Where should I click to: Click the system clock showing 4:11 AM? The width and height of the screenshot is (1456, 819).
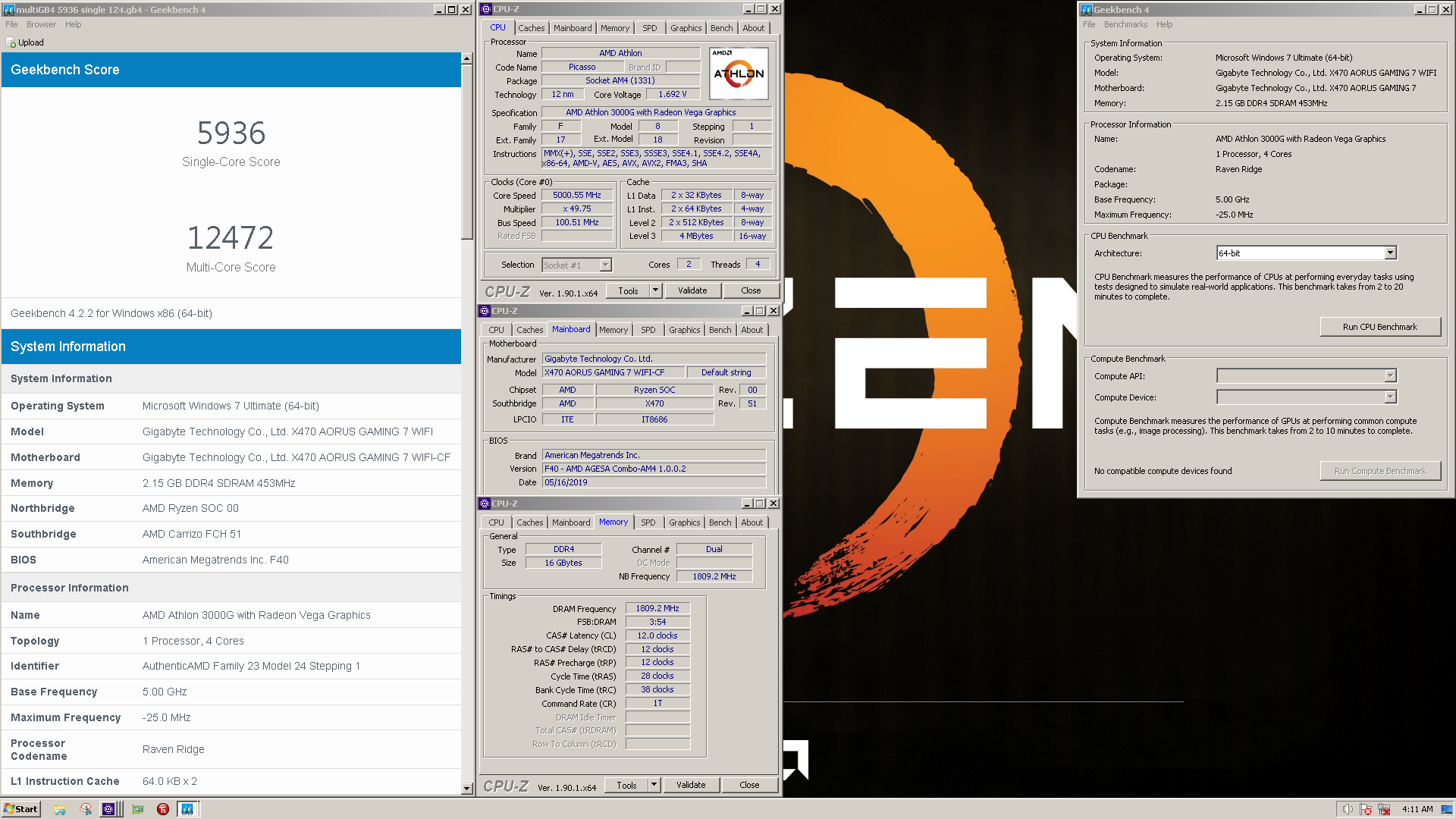point(1417,809)
